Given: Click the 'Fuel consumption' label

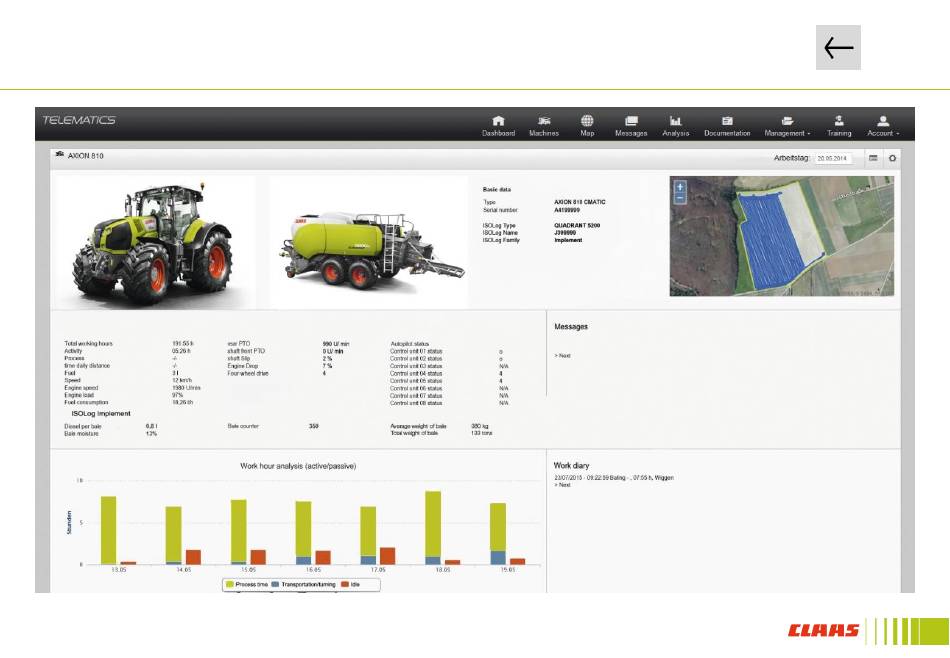Looking at the screenshot, I should tap(86, 402).
